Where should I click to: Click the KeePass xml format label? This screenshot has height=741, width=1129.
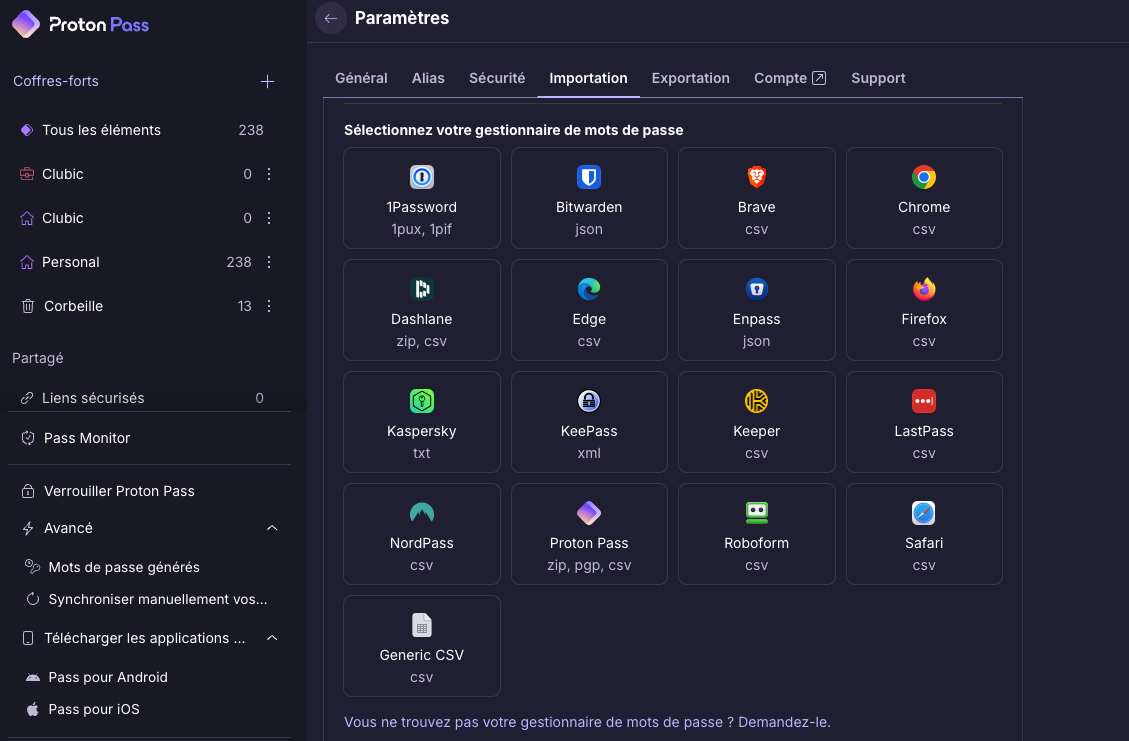click(589, 454)
